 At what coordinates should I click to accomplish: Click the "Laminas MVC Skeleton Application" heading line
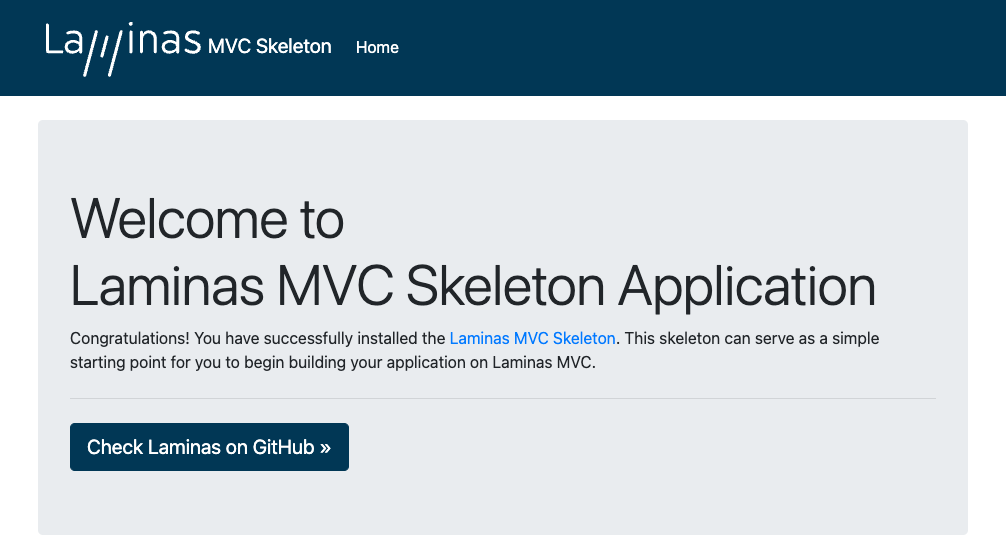click(x=473, y=287)
